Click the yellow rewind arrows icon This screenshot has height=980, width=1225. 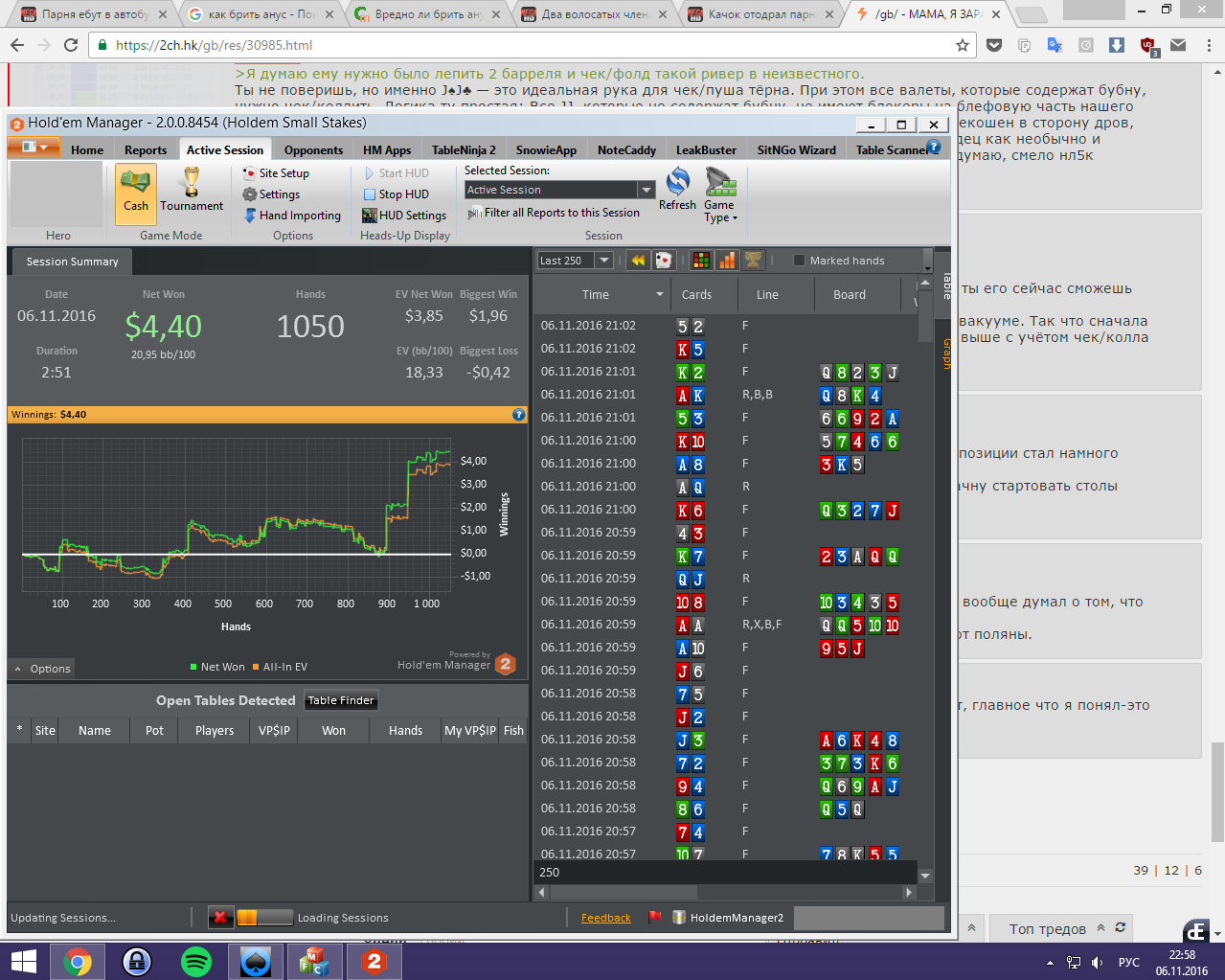637,261
